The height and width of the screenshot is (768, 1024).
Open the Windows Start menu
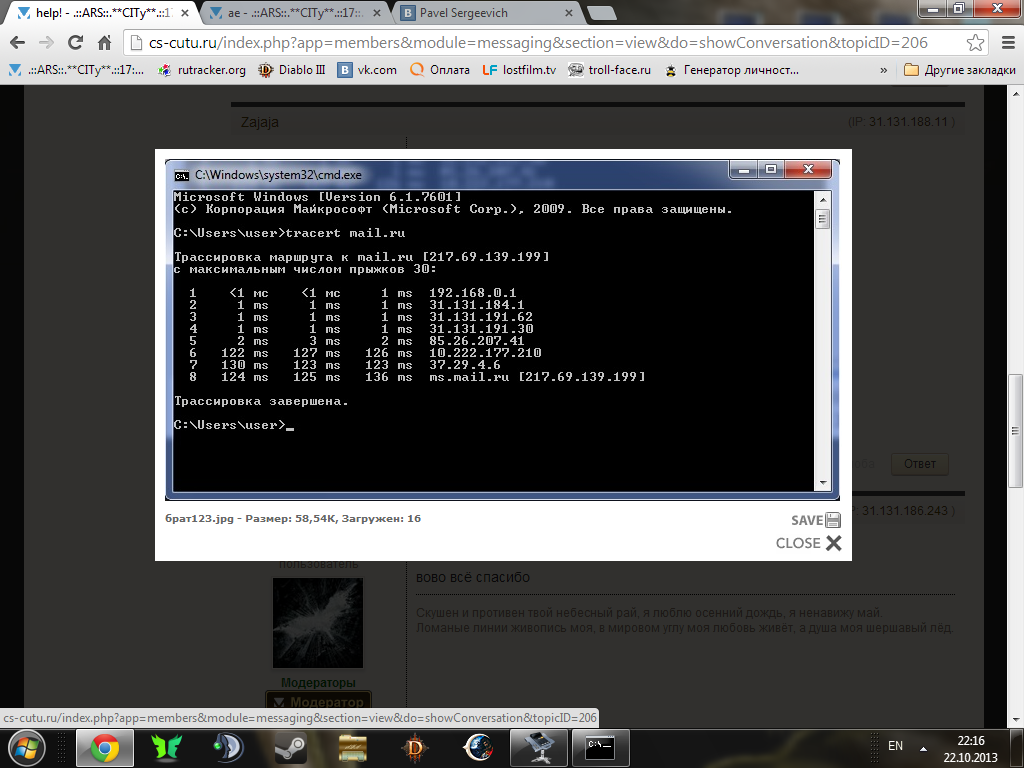[x=26, y=748]
